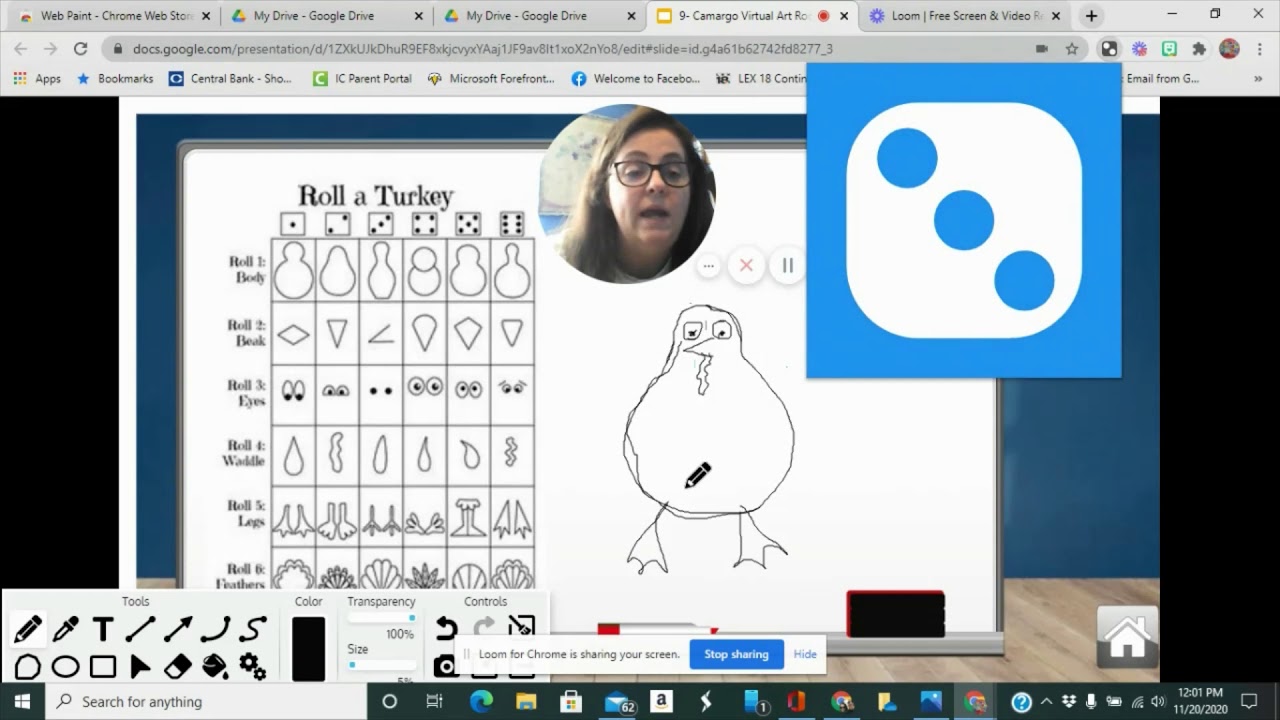Select the Eyedropper color picker tool

tap(66, 629)
